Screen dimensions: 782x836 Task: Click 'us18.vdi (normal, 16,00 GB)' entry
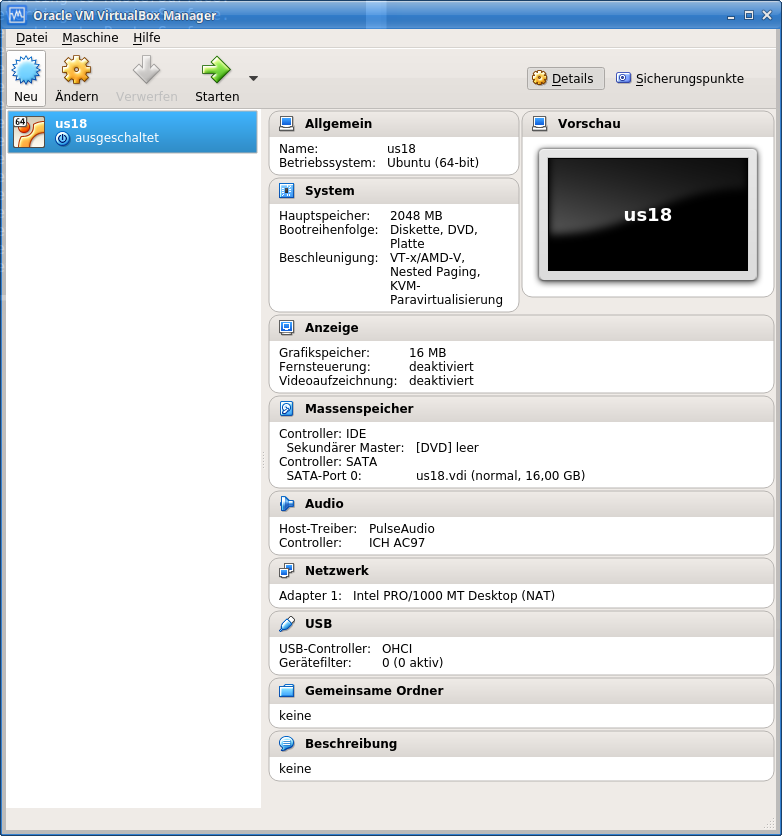501,476
